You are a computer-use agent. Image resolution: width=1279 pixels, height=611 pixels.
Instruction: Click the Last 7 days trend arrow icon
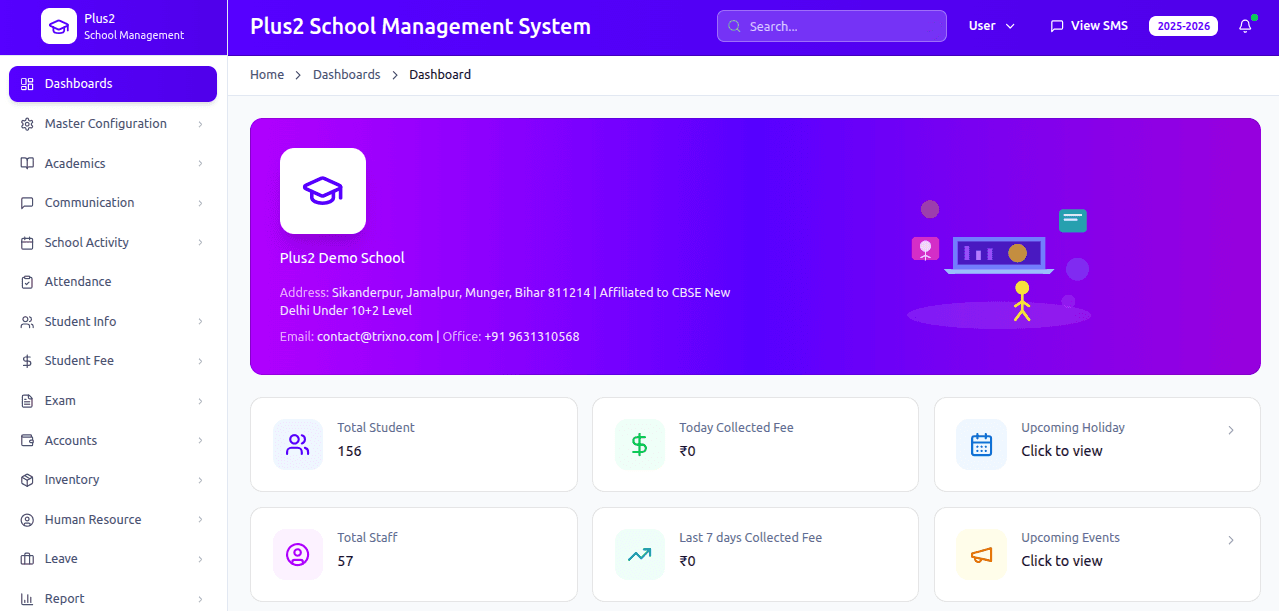pos(640,554)
